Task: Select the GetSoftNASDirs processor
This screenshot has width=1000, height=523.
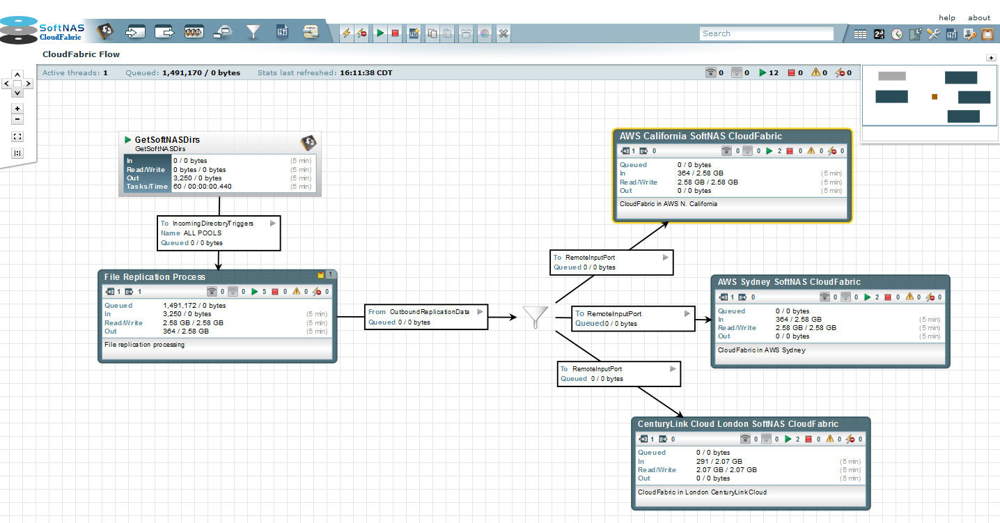Action: pyautogui.click(x=219, y=164)
